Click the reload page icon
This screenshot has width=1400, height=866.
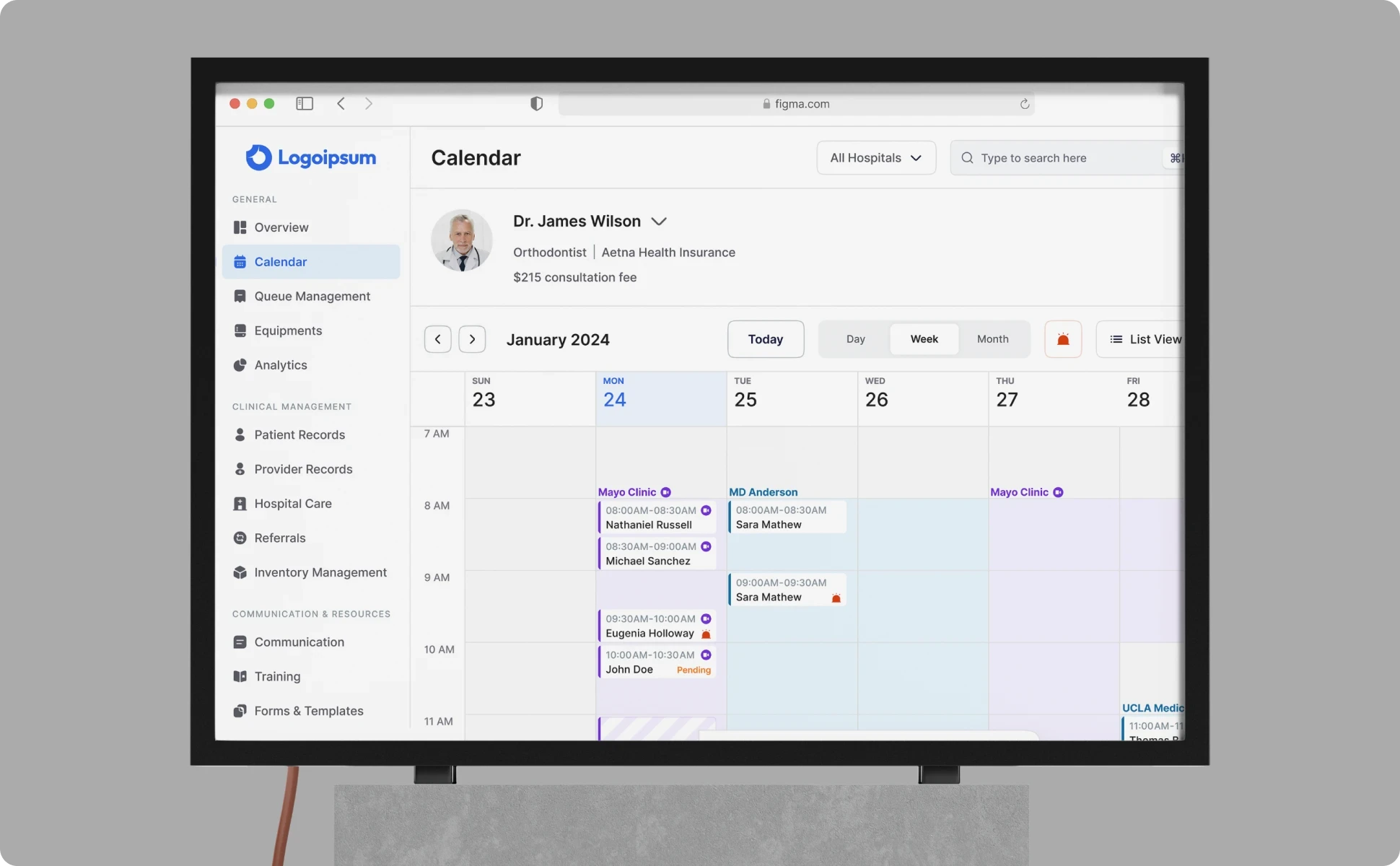tap(1024, 104)
